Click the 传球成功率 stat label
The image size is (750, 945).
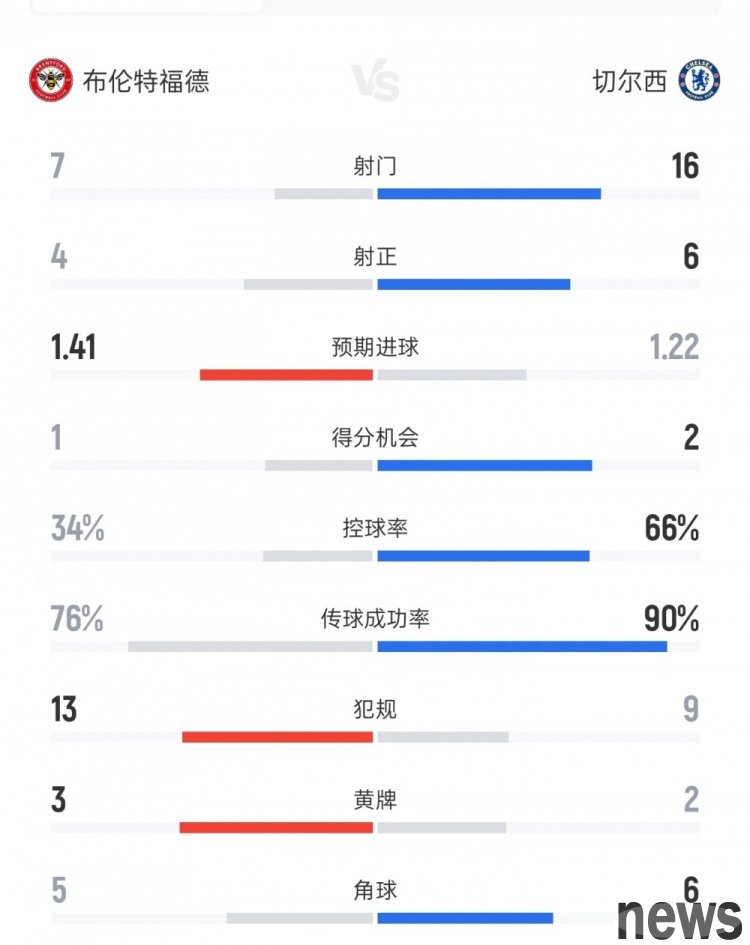(x=375, y=619)
